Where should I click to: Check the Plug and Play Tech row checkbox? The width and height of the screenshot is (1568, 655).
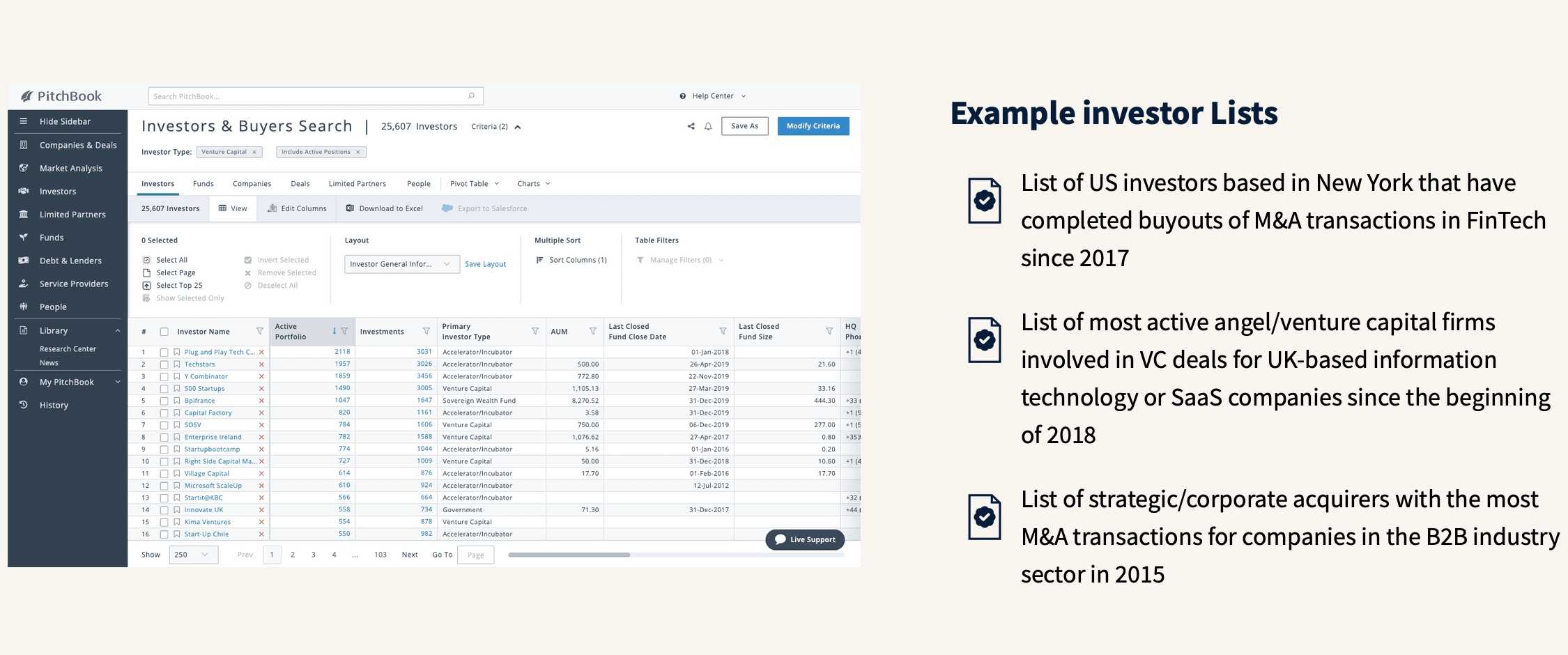coord(164,353)
